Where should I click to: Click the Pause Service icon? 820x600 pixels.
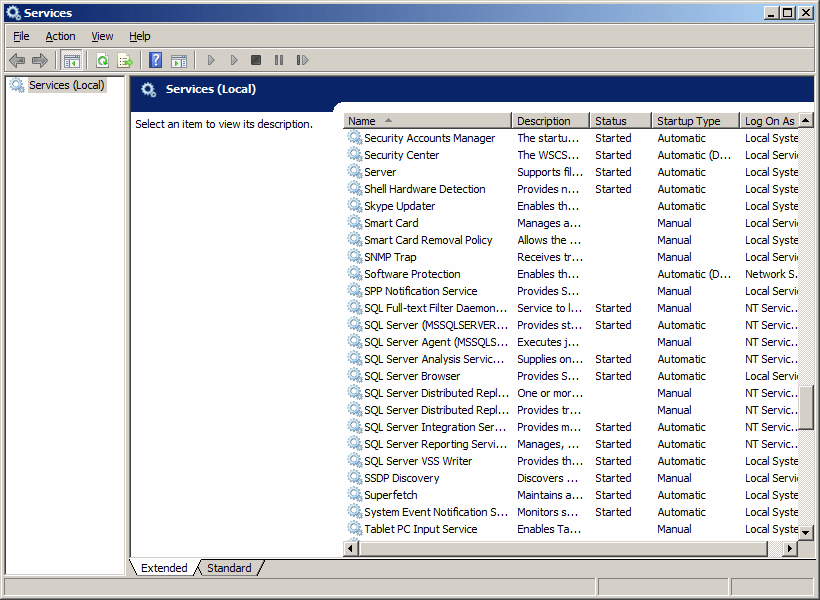(279, 60)
